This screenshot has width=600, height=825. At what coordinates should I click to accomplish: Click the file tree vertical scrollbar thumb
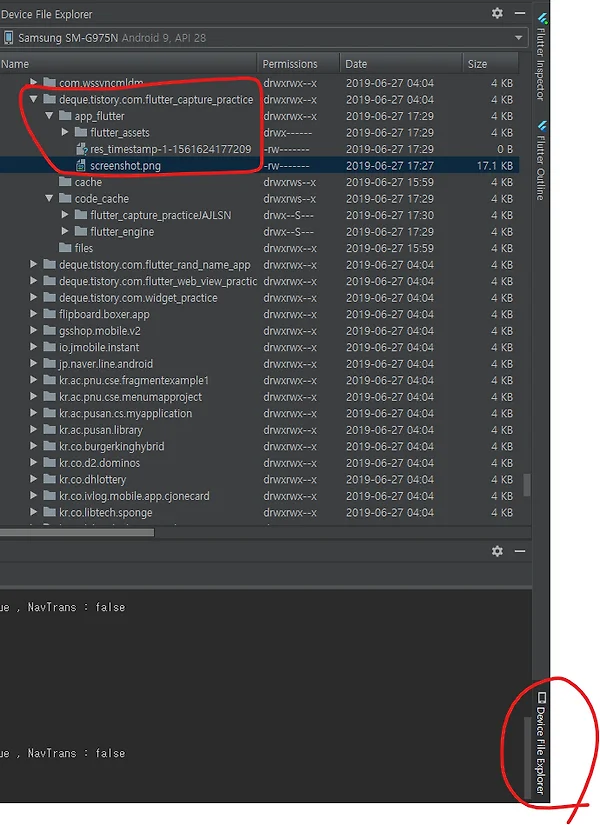(x=526, y=485)
